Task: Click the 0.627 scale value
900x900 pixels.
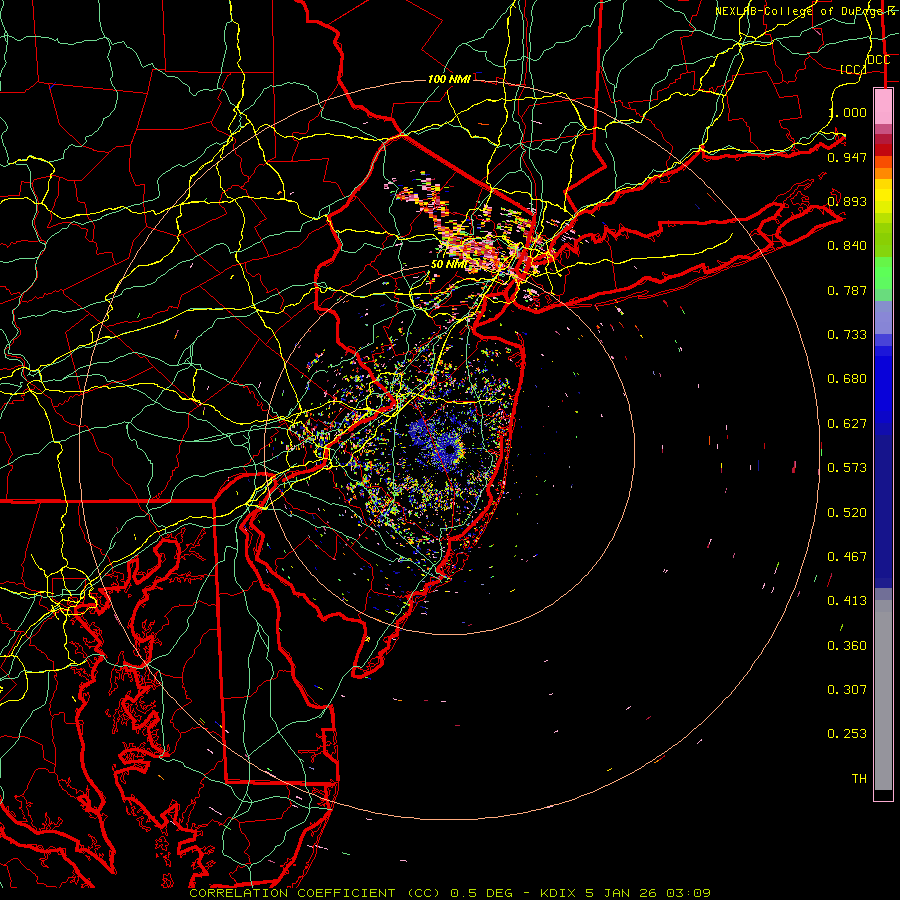Action: click(x=847, y=424)
